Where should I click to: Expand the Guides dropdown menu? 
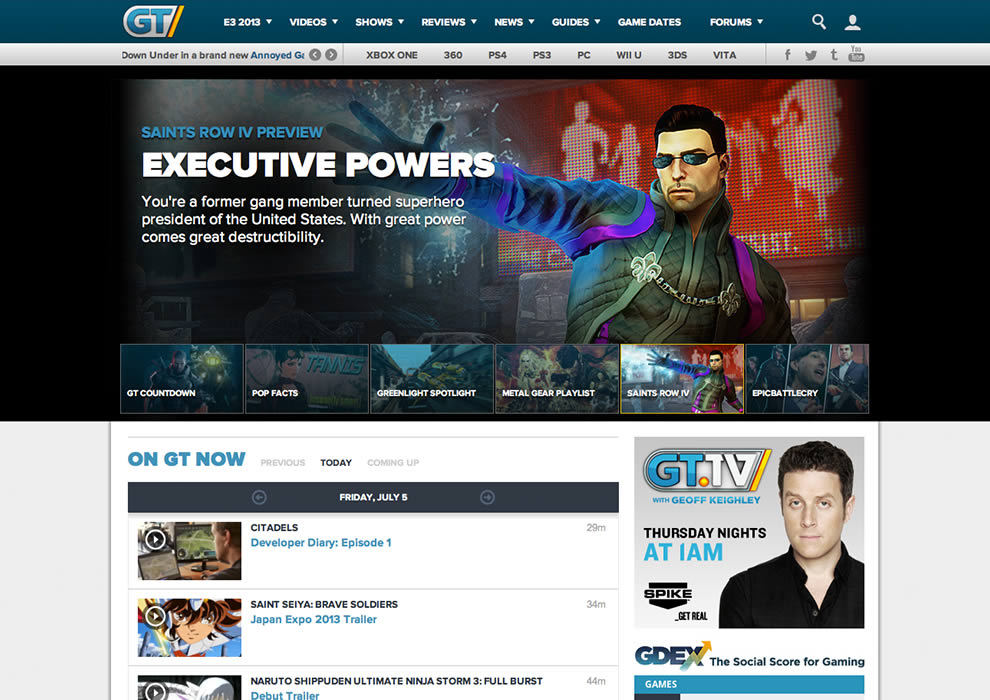(576, 22)
